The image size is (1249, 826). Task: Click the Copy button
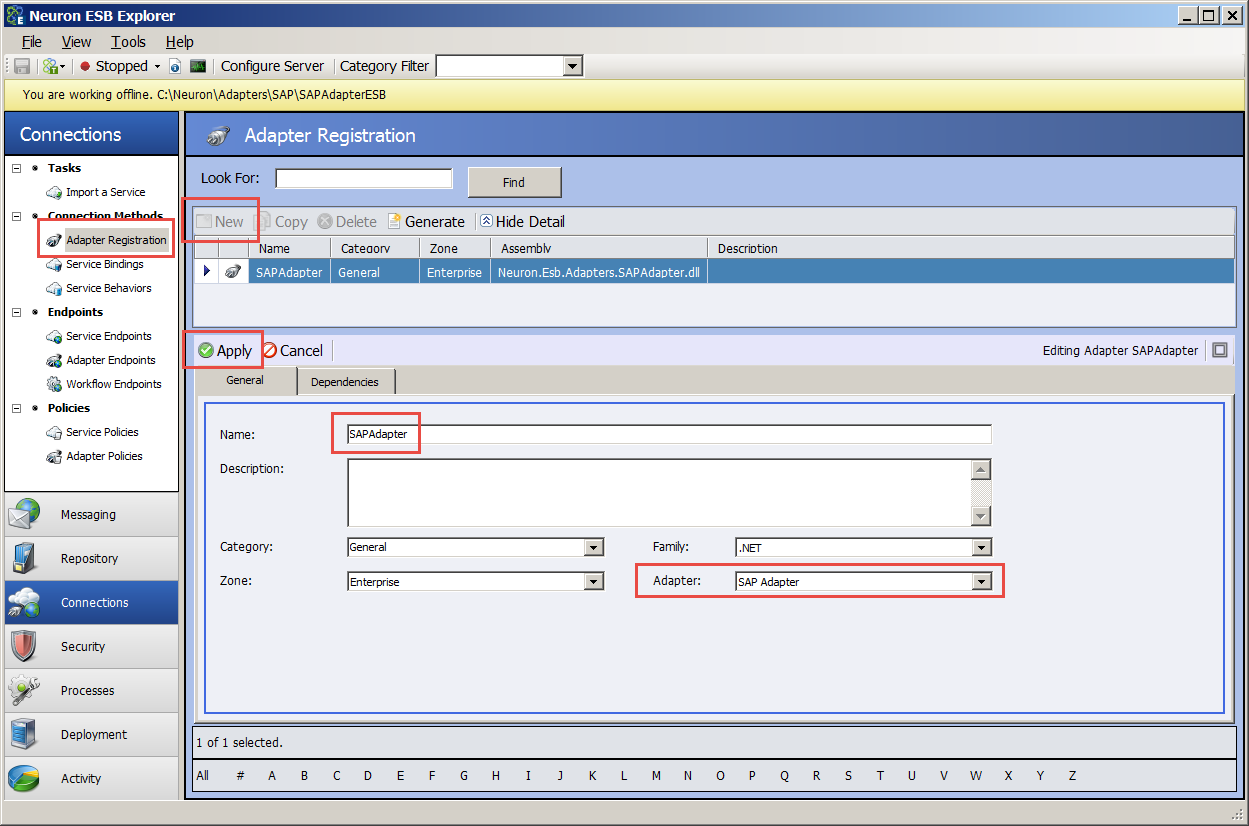point(282,222)
